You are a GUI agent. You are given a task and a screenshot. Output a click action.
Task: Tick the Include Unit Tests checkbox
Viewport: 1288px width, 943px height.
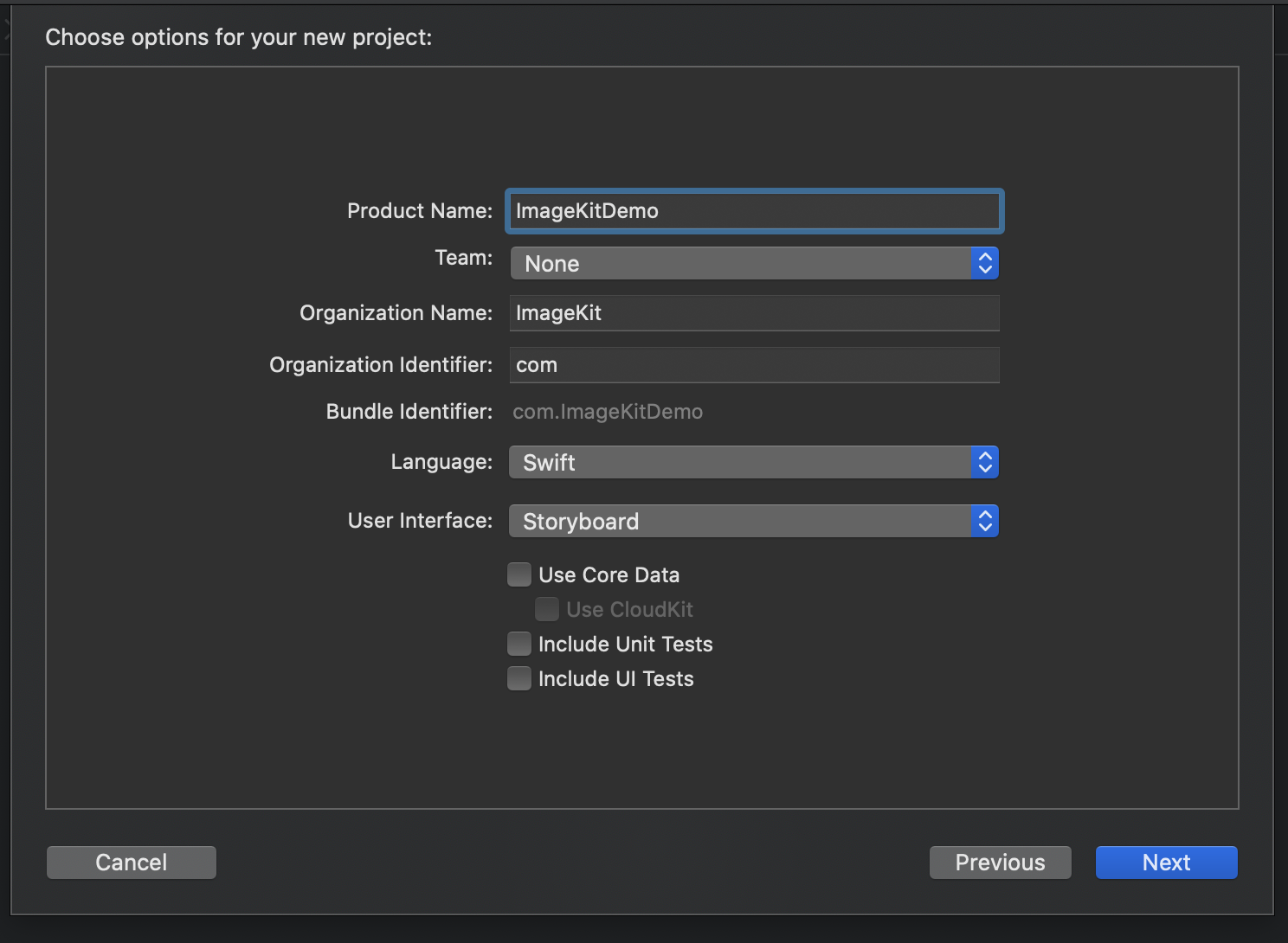pos(519,645)
